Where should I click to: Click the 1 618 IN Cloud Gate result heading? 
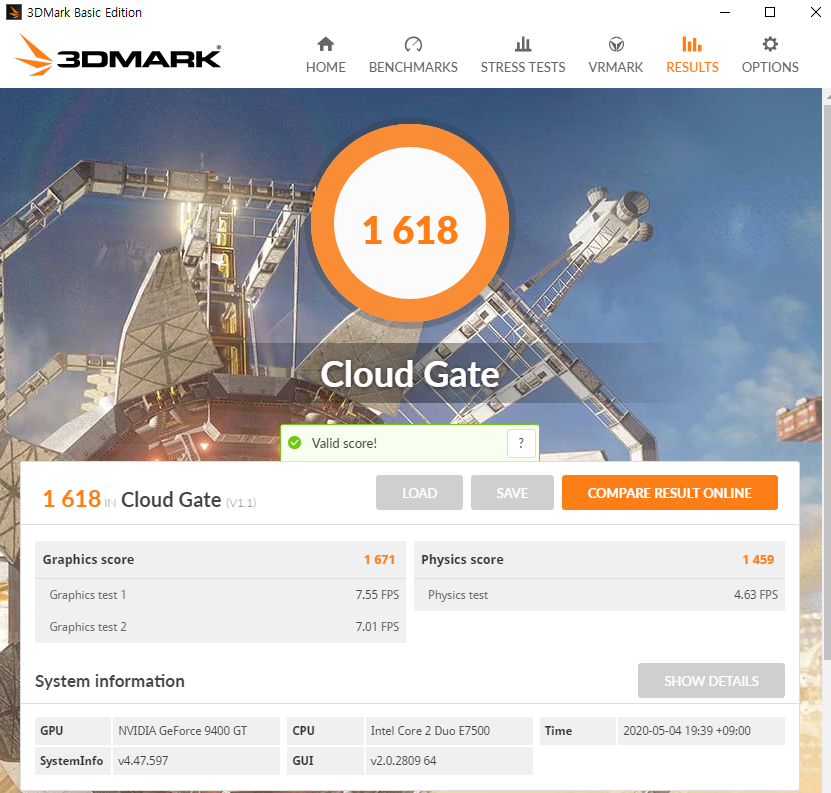coord(149,499)
